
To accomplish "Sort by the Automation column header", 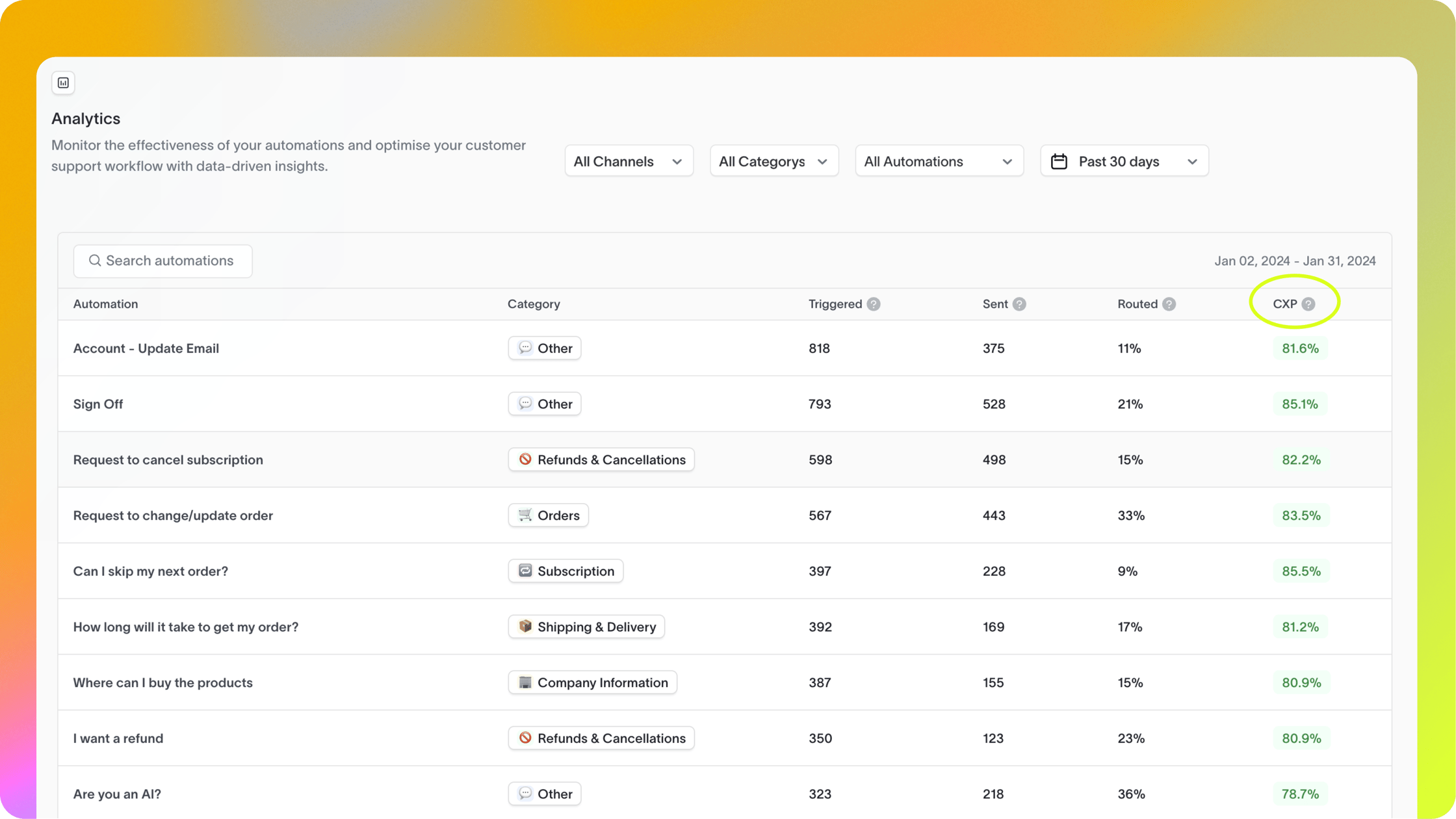I will [105, 304].
